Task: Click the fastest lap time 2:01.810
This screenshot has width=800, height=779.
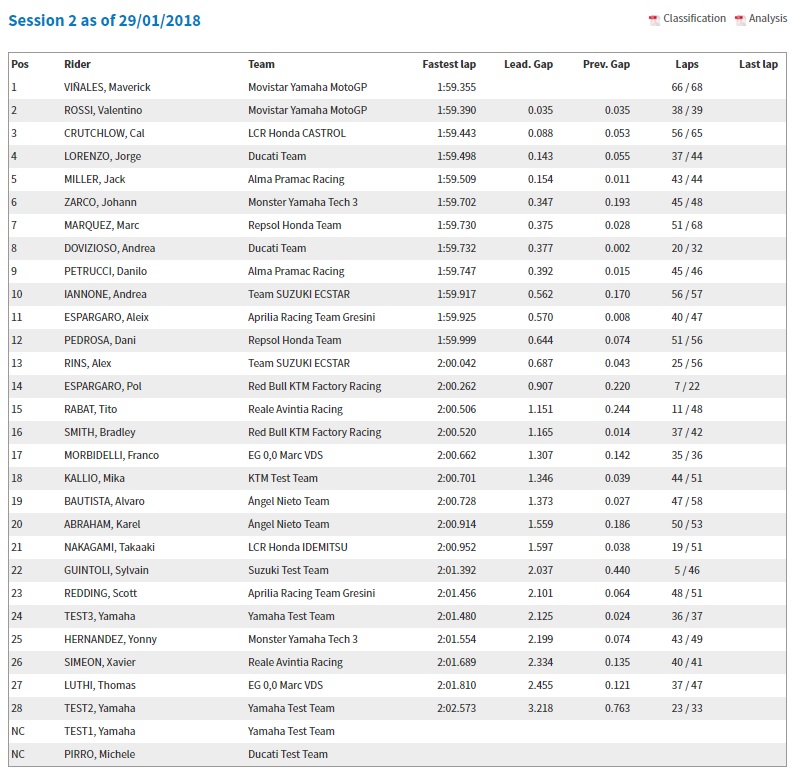Action: (457, 685)
